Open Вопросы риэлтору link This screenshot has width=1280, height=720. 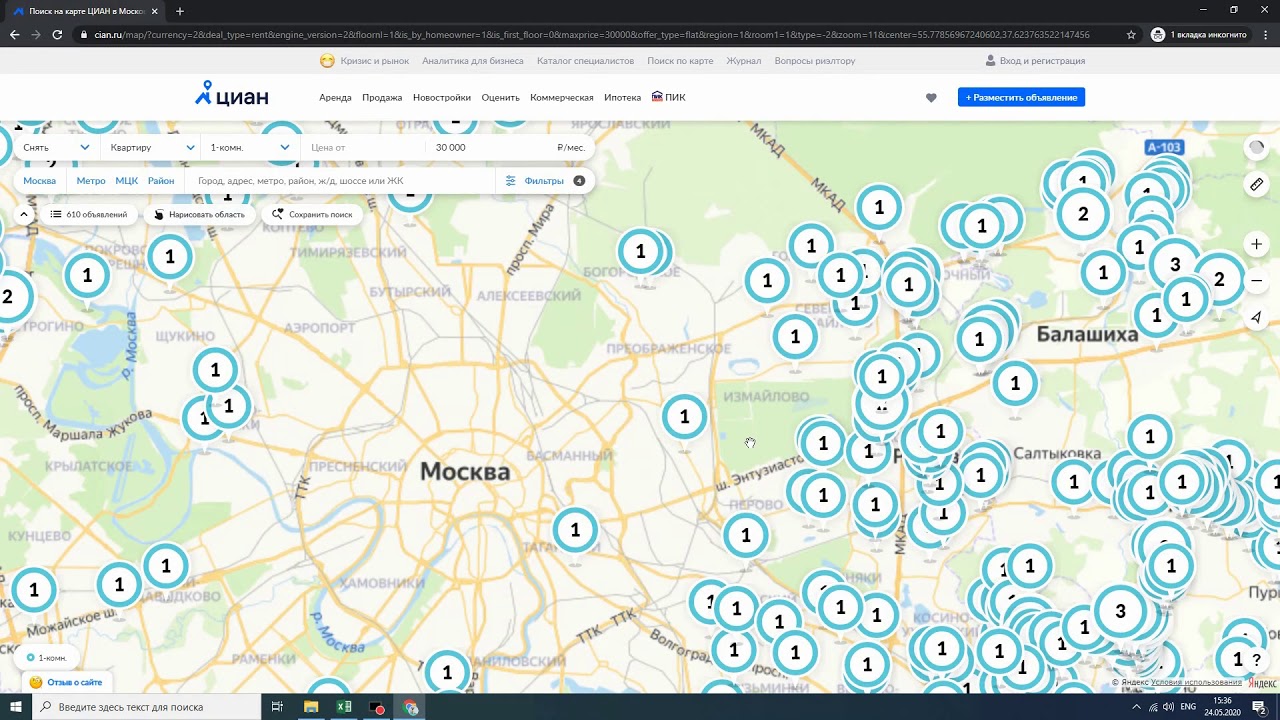(x=815, y=61)
